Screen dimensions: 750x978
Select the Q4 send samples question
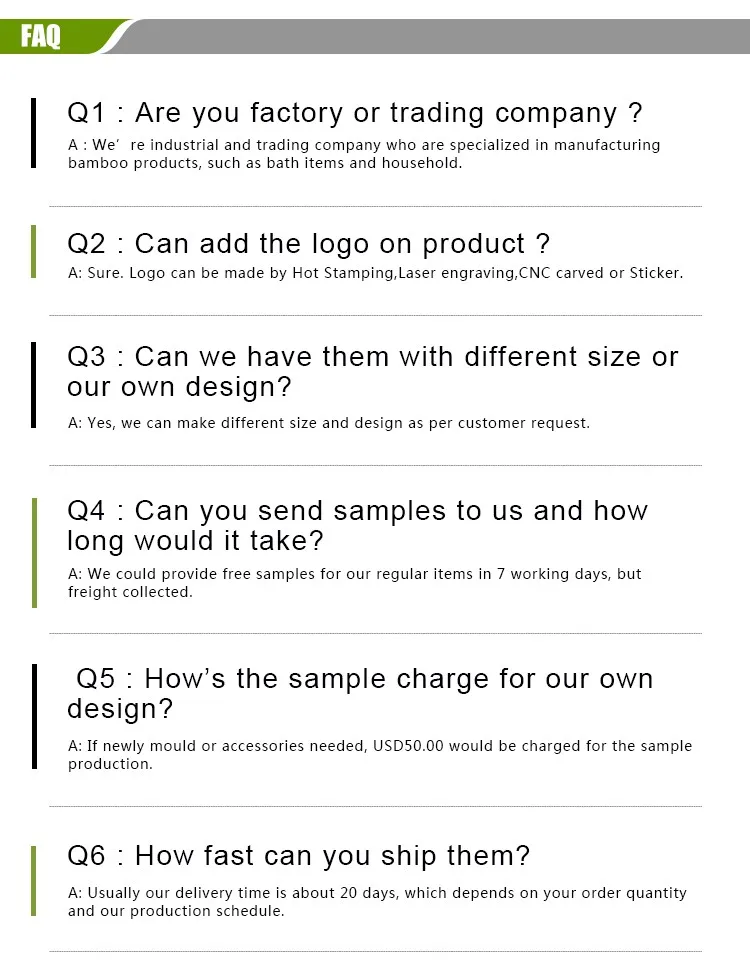point(357,526)
